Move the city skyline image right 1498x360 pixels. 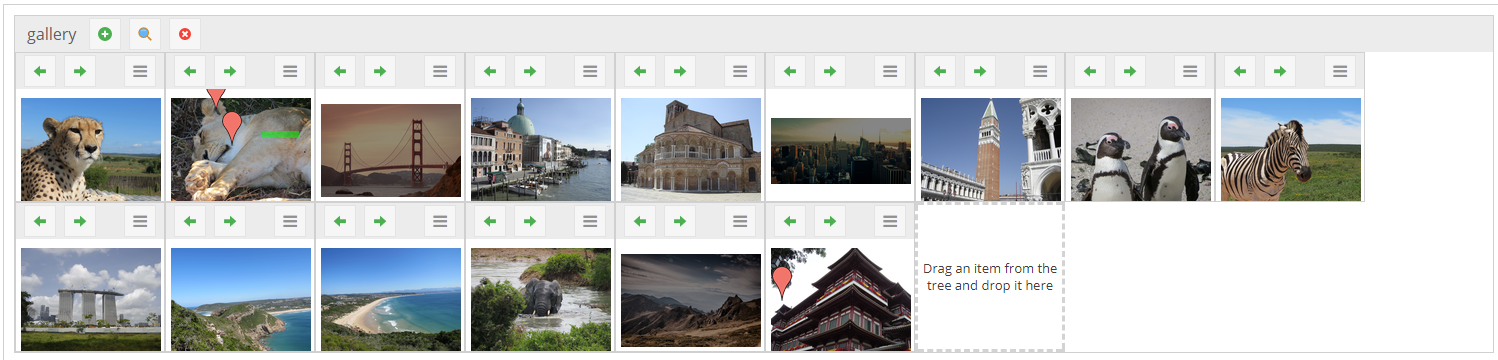(830, 71)
